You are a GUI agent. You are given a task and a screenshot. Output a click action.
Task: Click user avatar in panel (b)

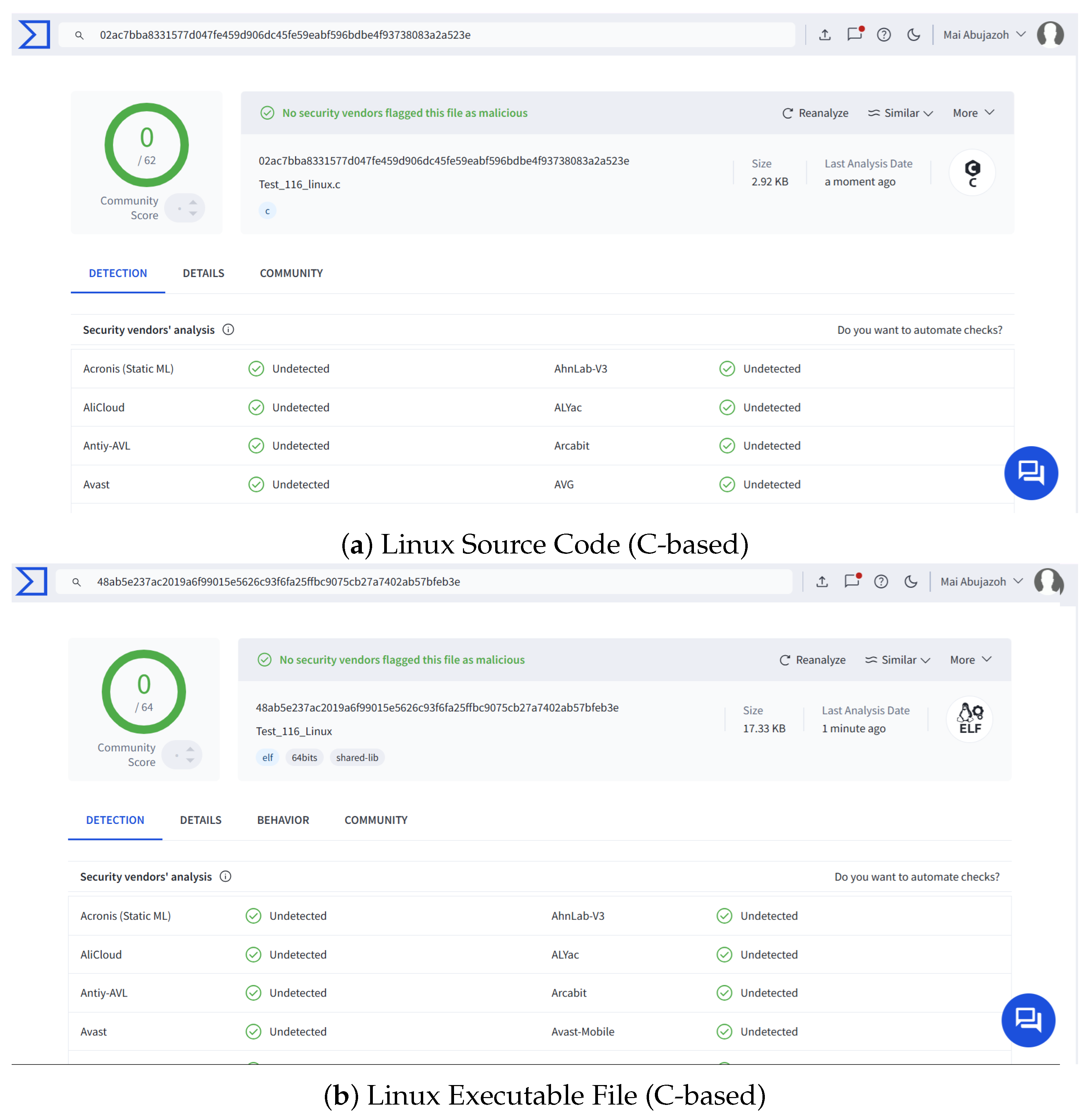pos(1048,582)
